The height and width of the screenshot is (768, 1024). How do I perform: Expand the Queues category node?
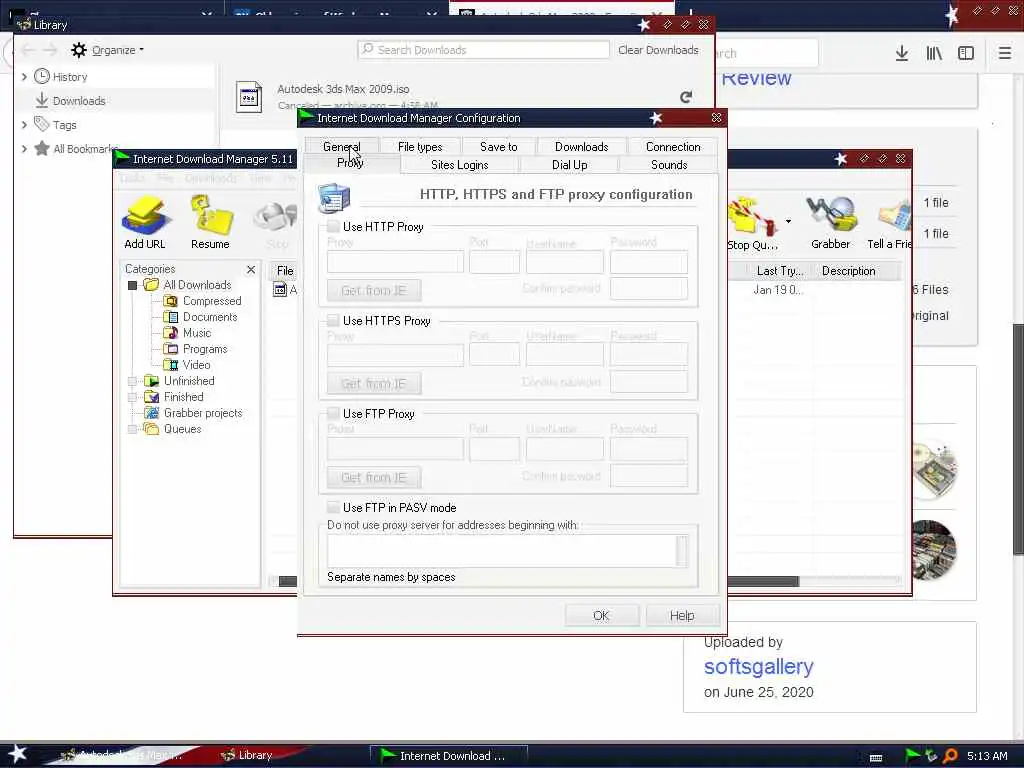coord(133,429)
